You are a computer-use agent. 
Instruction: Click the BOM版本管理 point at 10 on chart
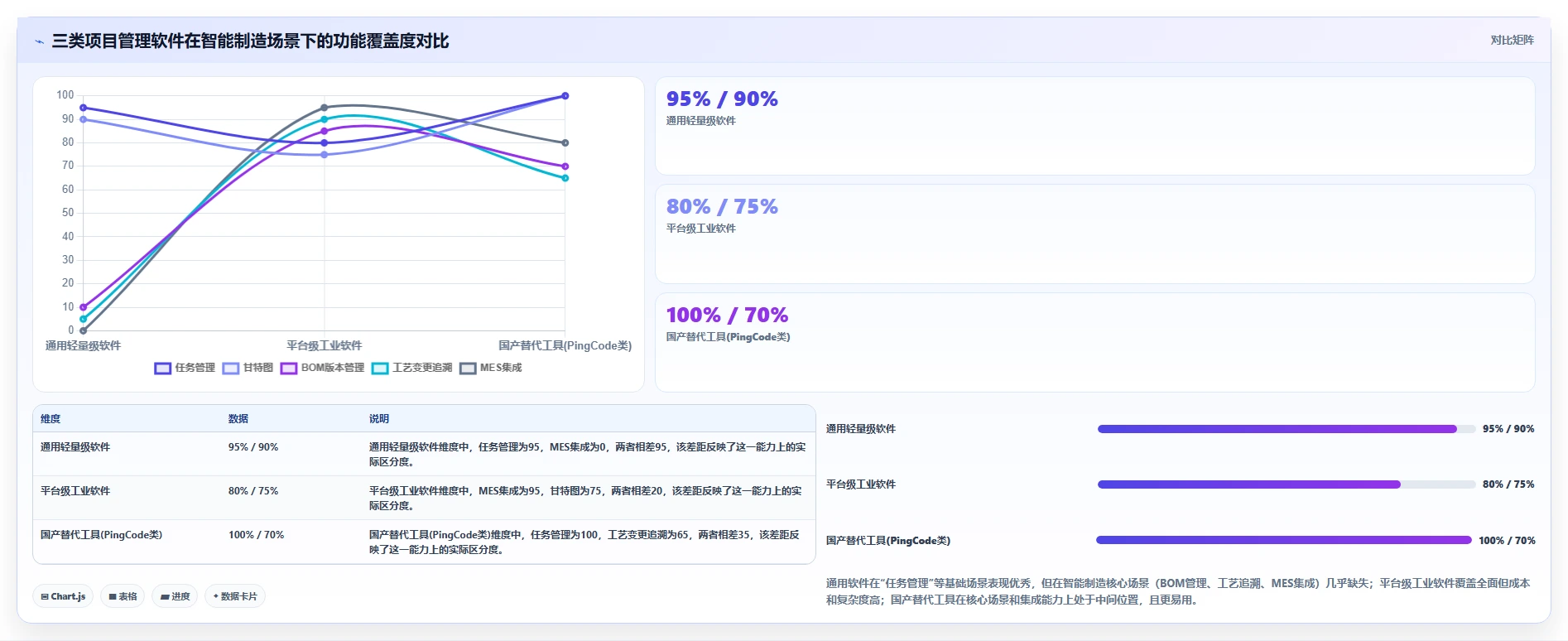(83, 307)
